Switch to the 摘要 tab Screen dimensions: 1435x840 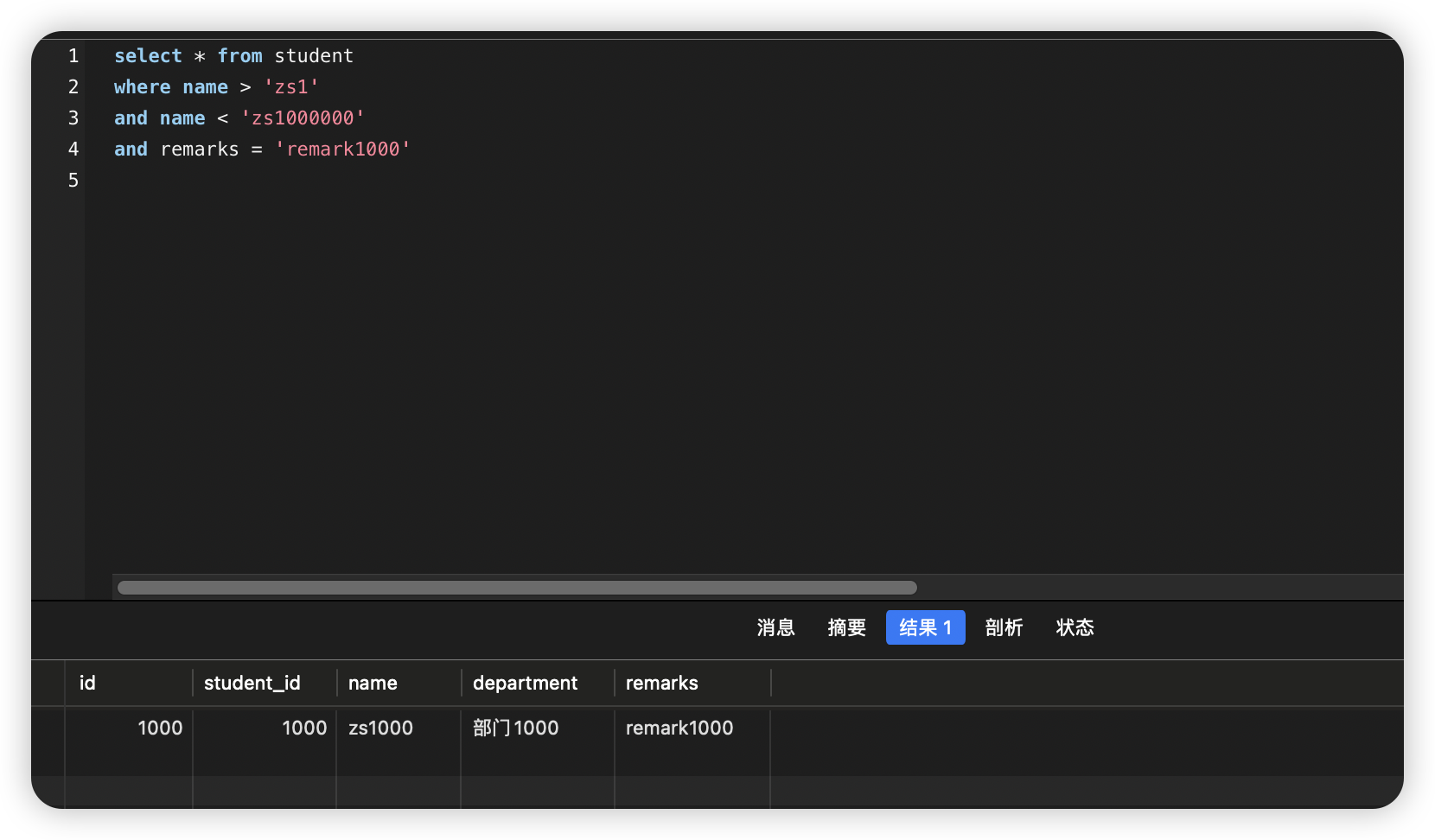point(846,627)
